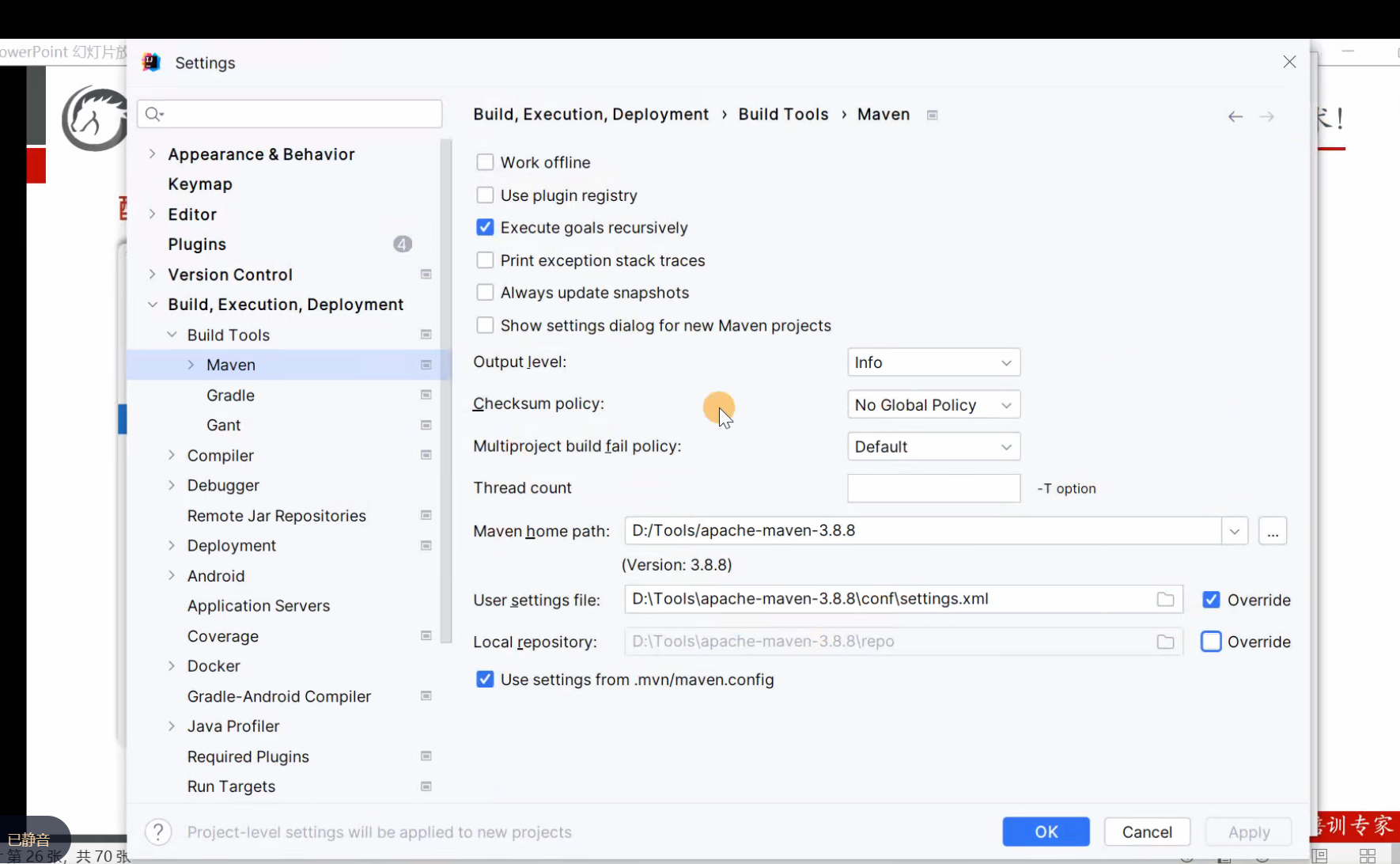Expand the Version Control section

click(152, 275)
